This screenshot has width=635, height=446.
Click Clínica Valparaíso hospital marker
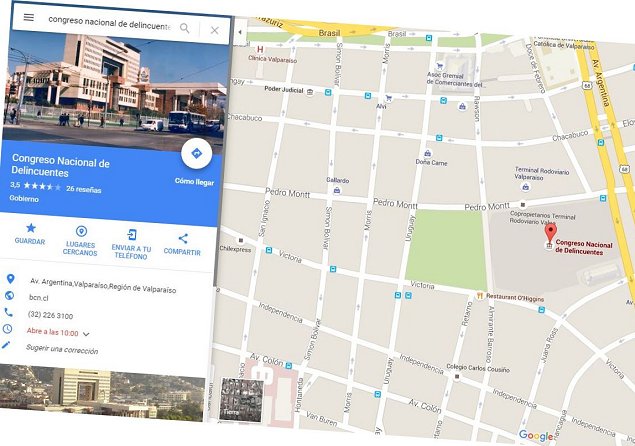coord(260,49)
